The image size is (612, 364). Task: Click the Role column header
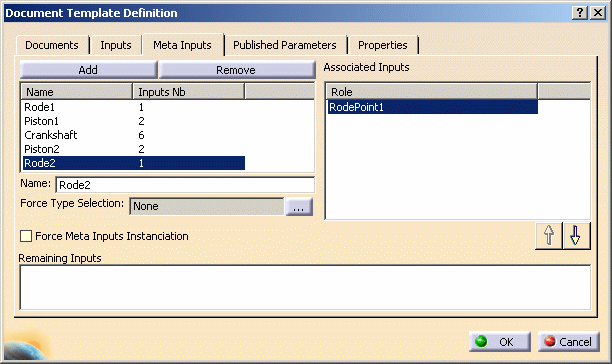click(x=432, y=92)
